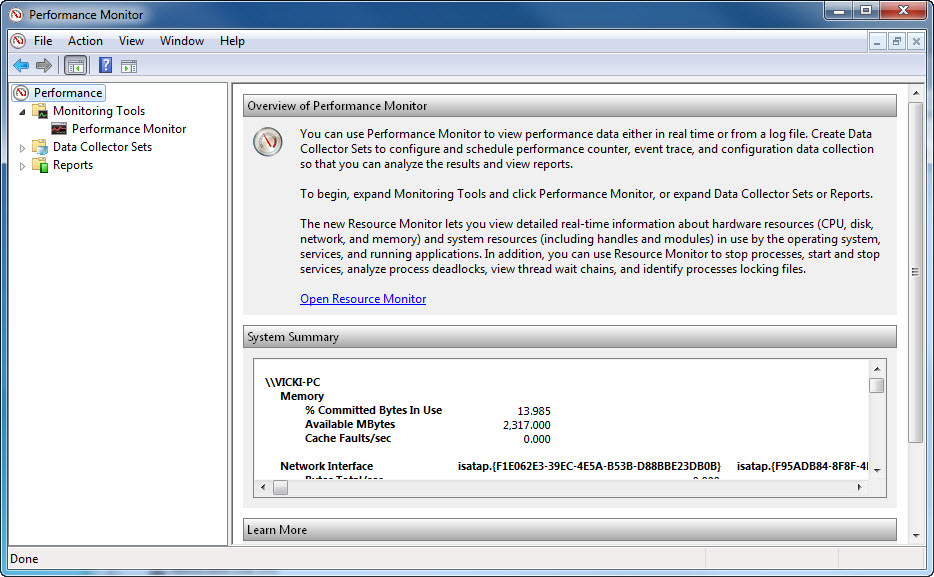Click System Summary scroll down arrow
The height and width of the screenshot is (577, 934).
pyautogui.click(x=877, y=470)
